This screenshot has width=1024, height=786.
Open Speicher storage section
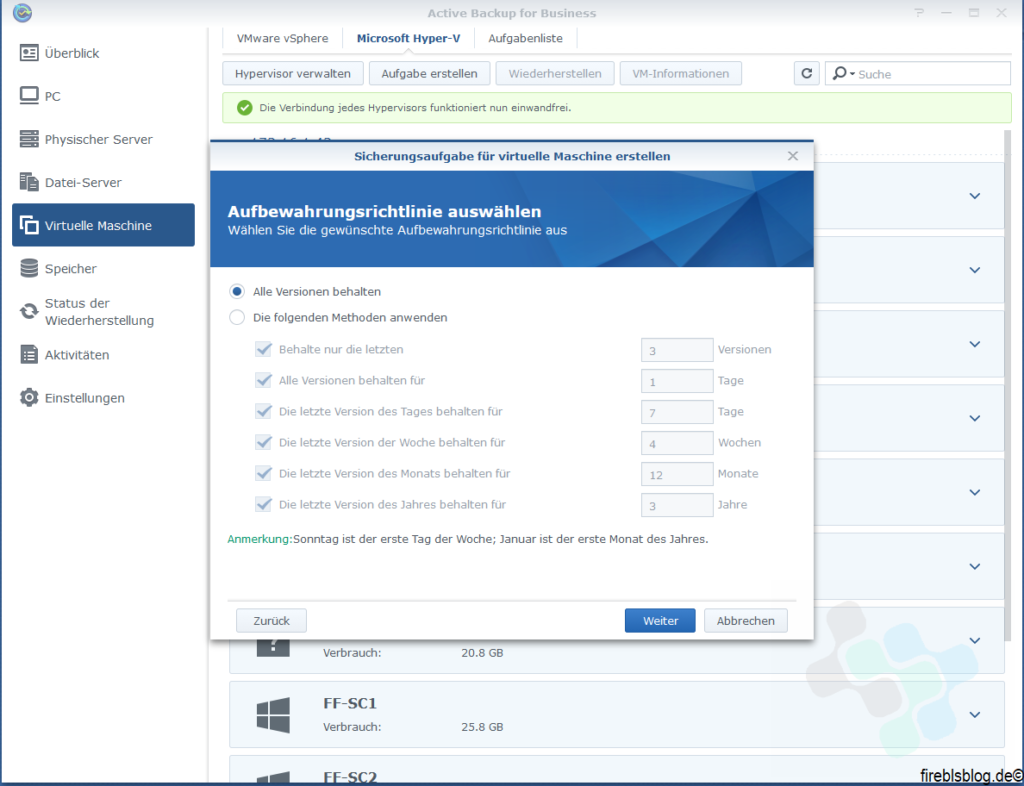[103, 268]
